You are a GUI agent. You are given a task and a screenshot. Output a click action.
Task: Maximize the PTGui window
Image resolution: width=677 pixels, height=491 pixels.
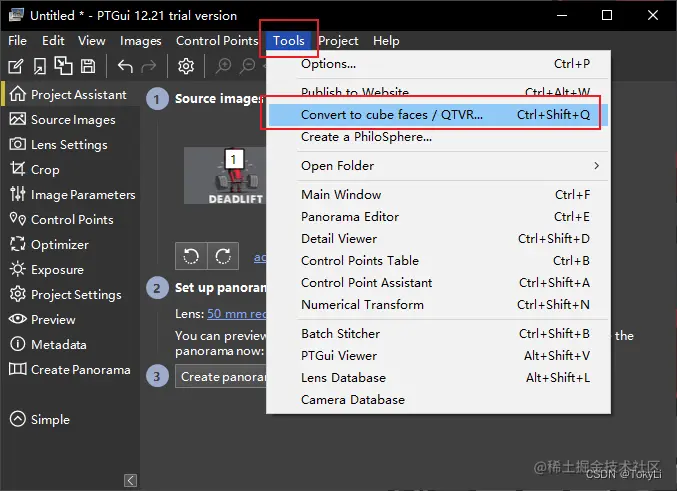point(607,15)
